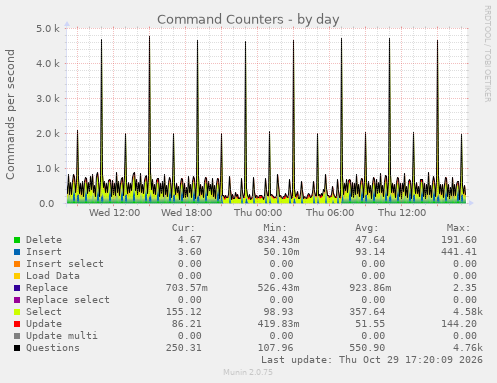497x383 pixels.
Task: Click the dark blue Replace legend swatch
Action: click(x=17, y=288)
